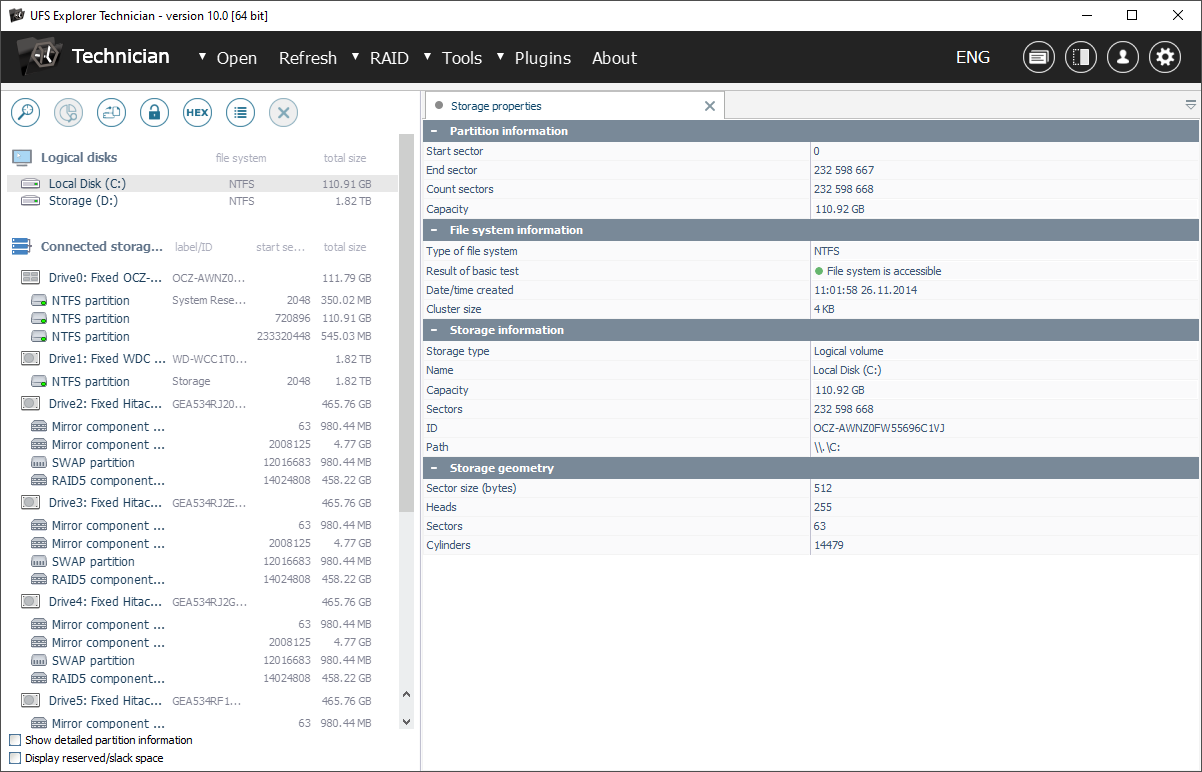This screenshot has width=1202, height=772.
Task: Open the event log icon in header
Action: (x=1039, y=57)
